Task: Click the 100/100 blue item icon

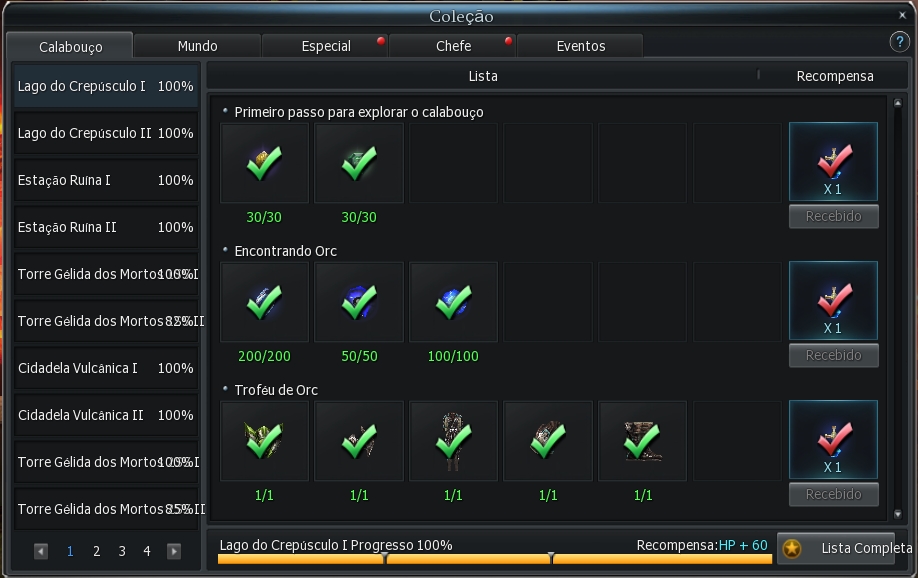Action: pyautogui.click(x=453, y=302)
